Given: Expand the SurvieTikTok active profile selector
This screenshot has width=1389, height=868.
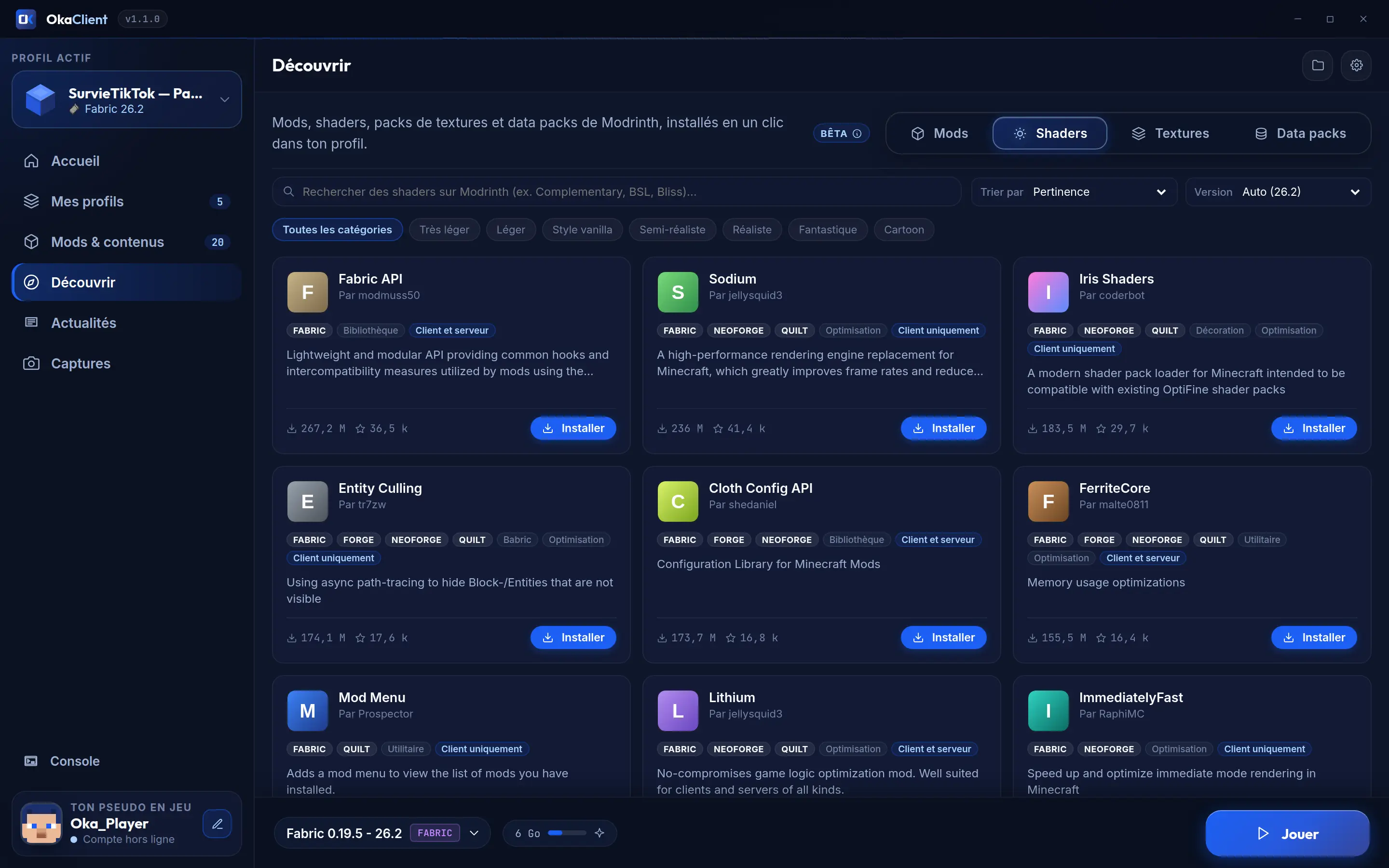Looking at the screenshot, I should (126, 99).
